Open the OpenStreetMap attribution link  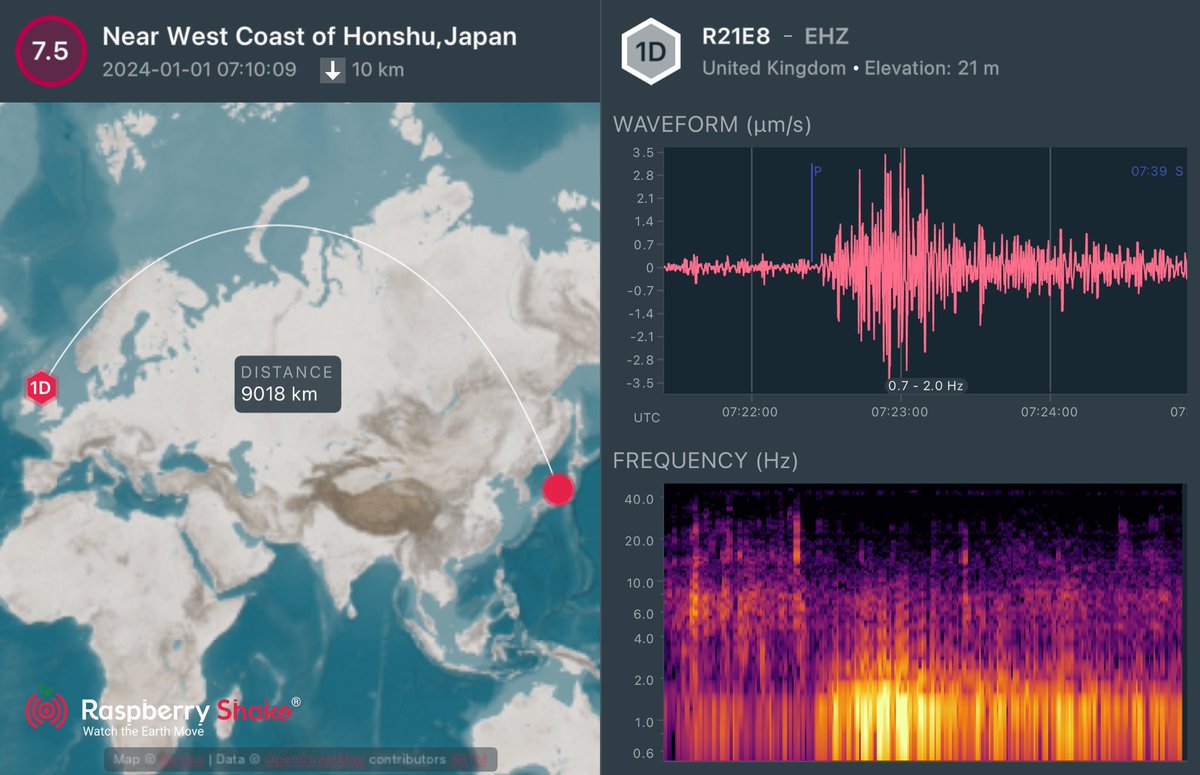314,761
